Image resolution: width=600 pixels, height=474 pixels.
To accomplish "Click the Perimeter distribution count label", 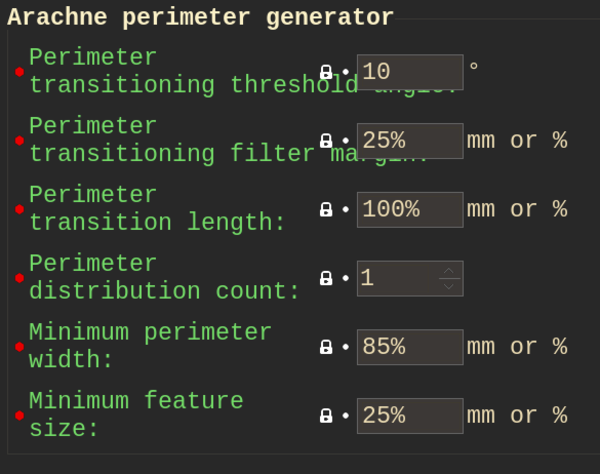I will pos(164,277).
